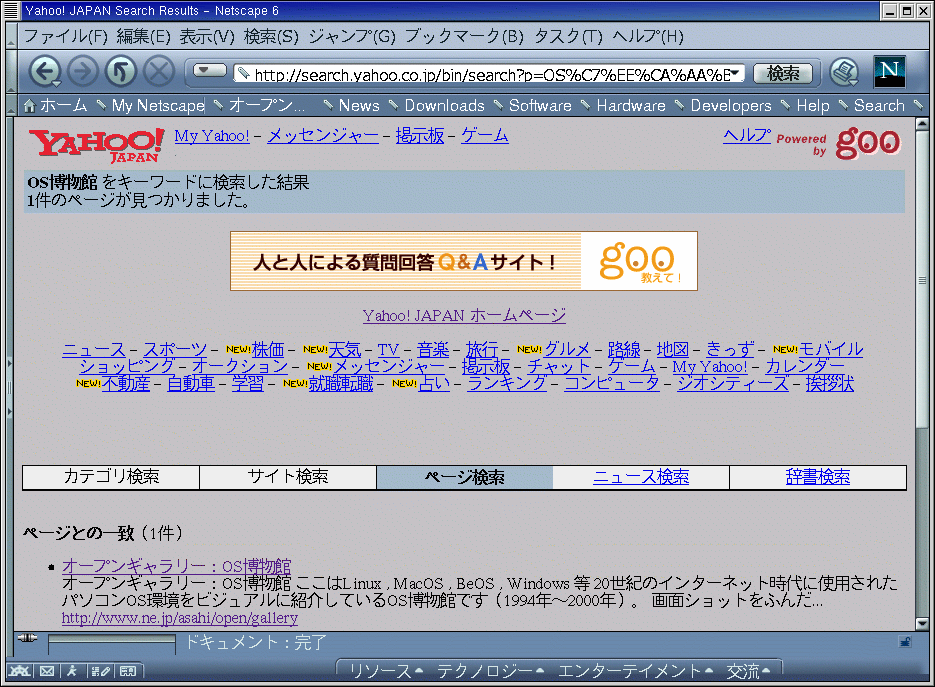Click the Print icon in the toolbar
The width and height of the screenshot is (935, 687).
point(844,73)
